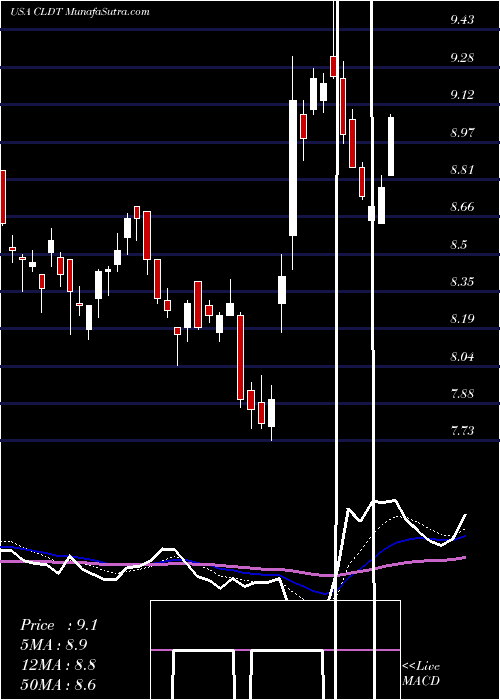Click the 8.19 price axis label
This screenshot has height=700, width=500.
pyautogui.click(x=462, y=319)
